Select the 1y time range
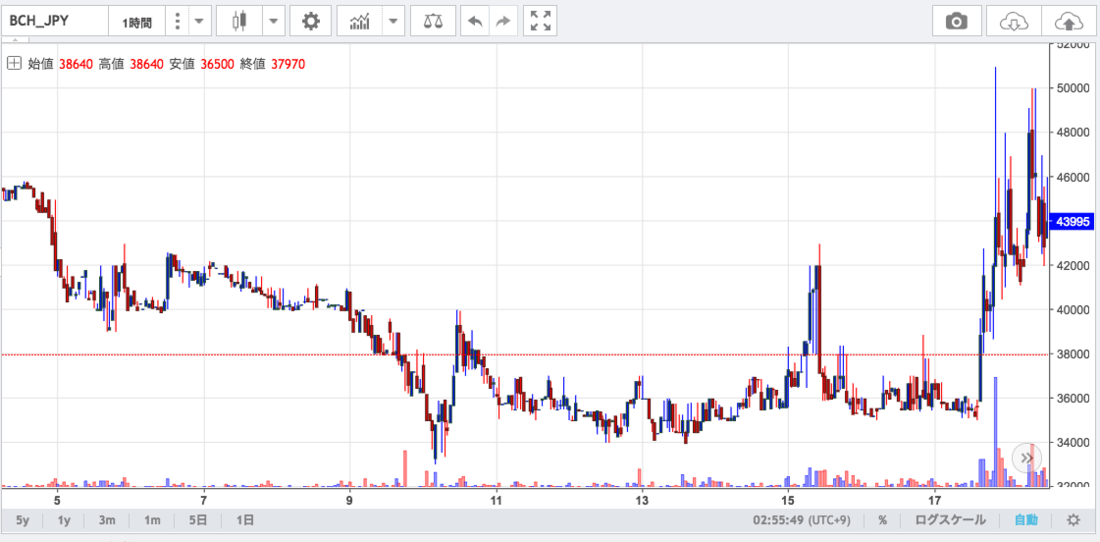Viewport: 1100px width, 542px height. coord(64,520)
